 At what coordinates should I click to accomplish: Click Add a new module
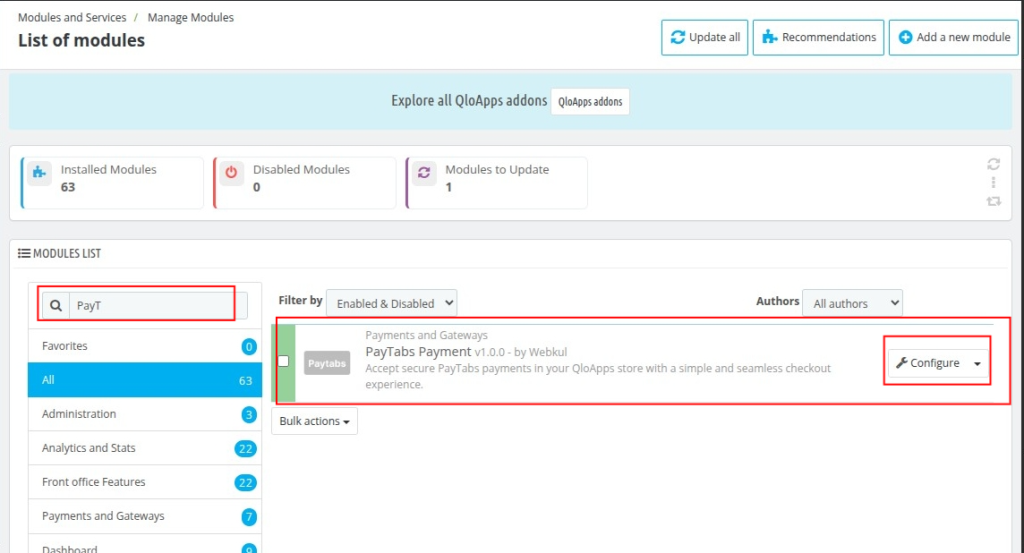tap(953, 37)
